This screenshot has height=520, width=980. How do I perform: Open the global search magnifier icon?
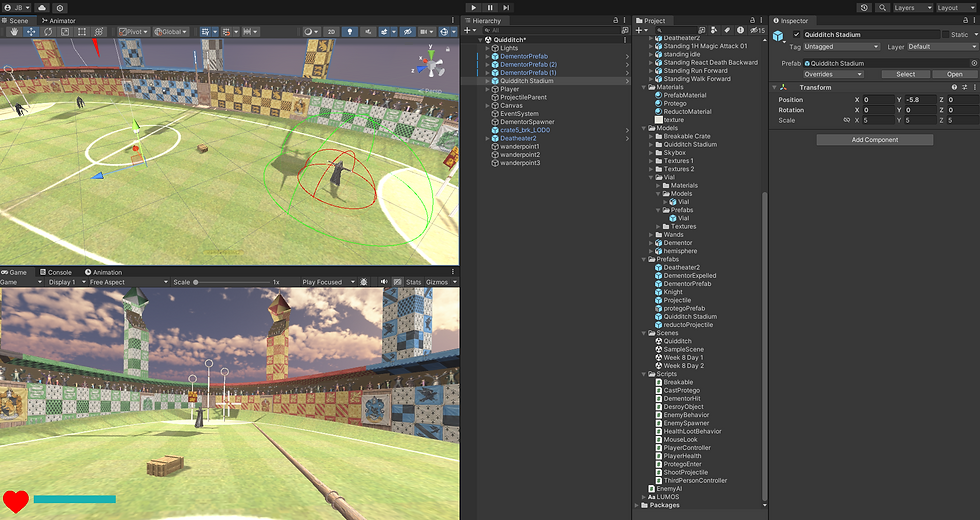pyautogui.click(x=882, y=8)
